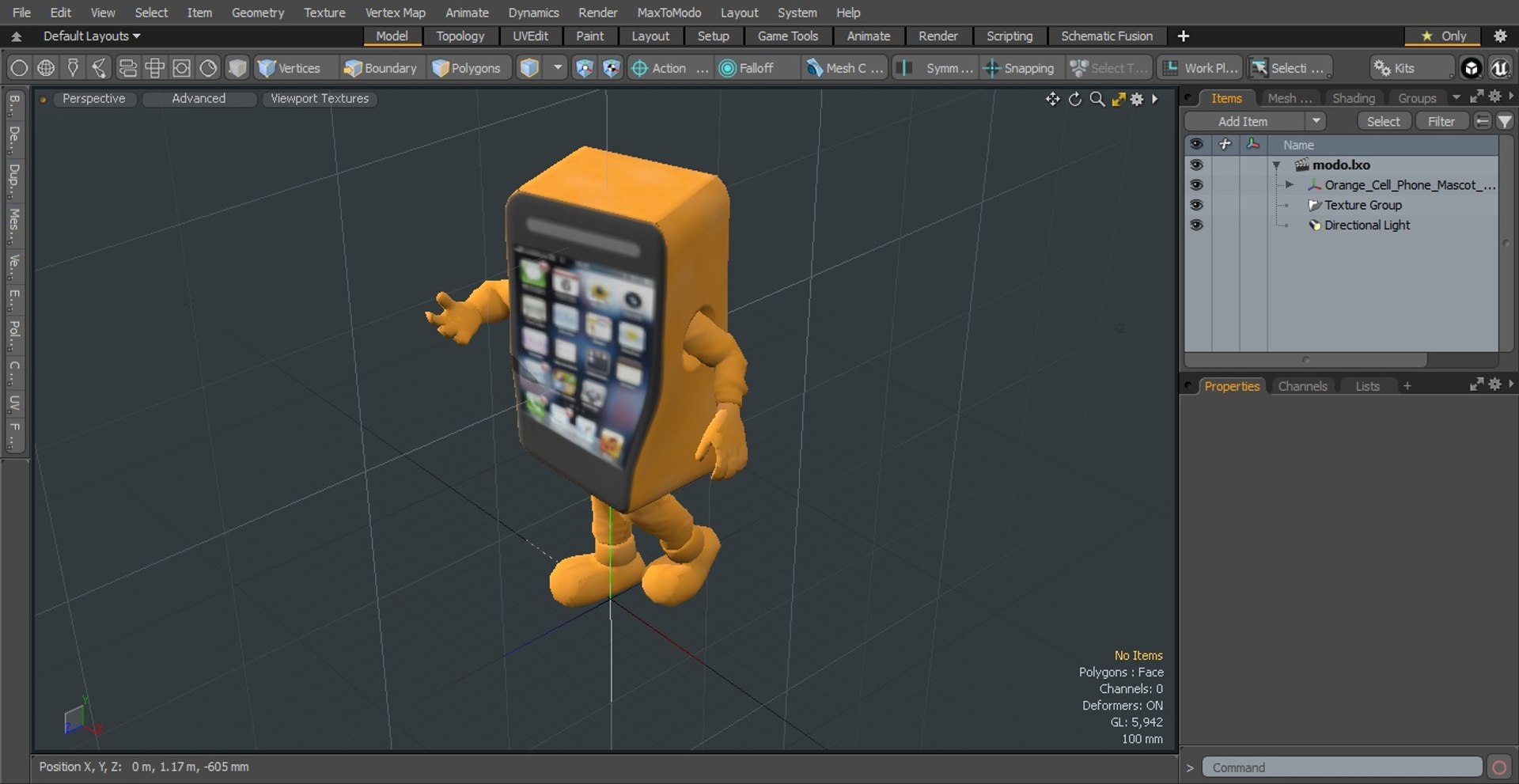Expand the viewport arrow menu

[x=1155, y=99]
